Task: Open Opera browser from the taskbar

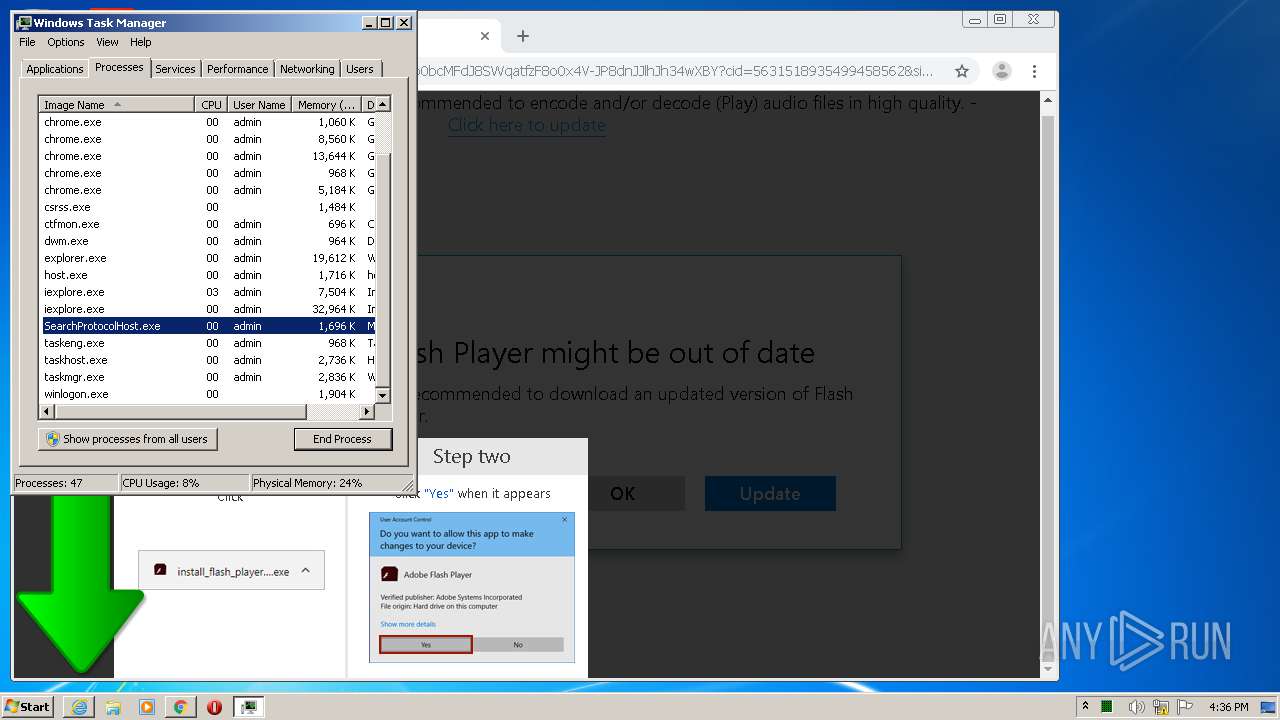Action: [x=214, y=707]
